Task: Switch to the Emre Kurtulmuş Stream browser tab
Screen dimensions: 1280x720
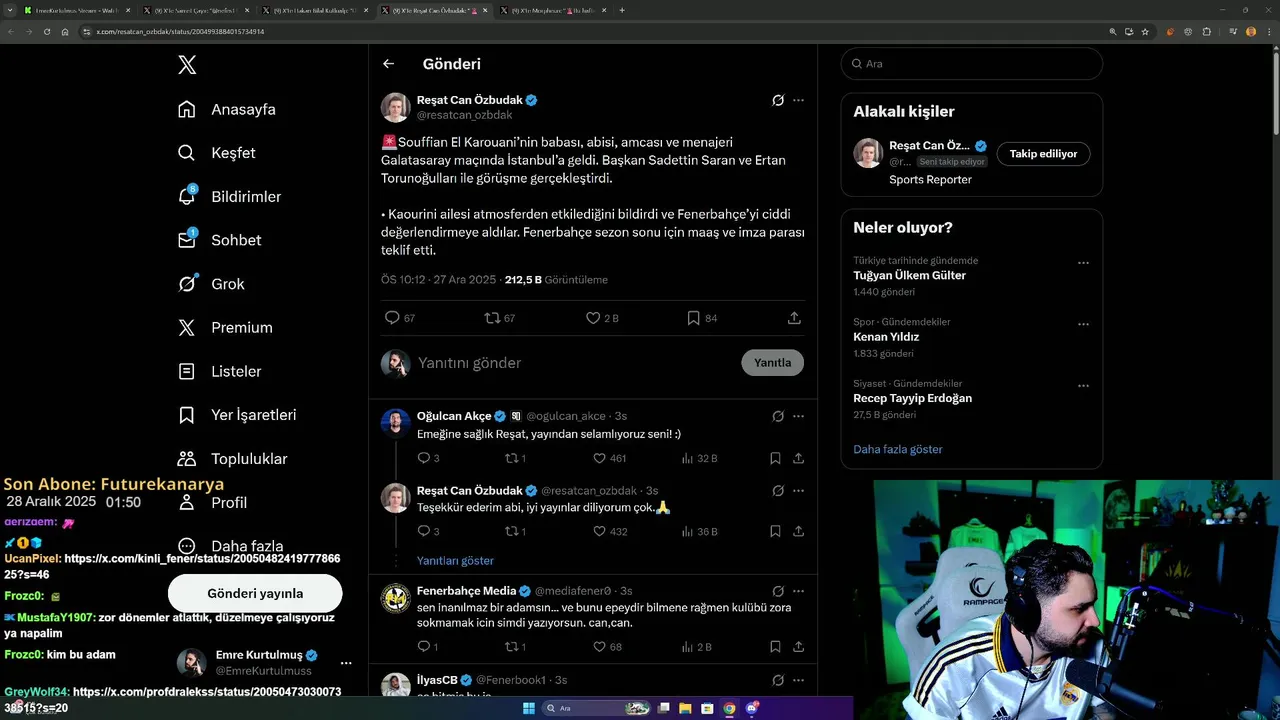Action: (76, 10)
